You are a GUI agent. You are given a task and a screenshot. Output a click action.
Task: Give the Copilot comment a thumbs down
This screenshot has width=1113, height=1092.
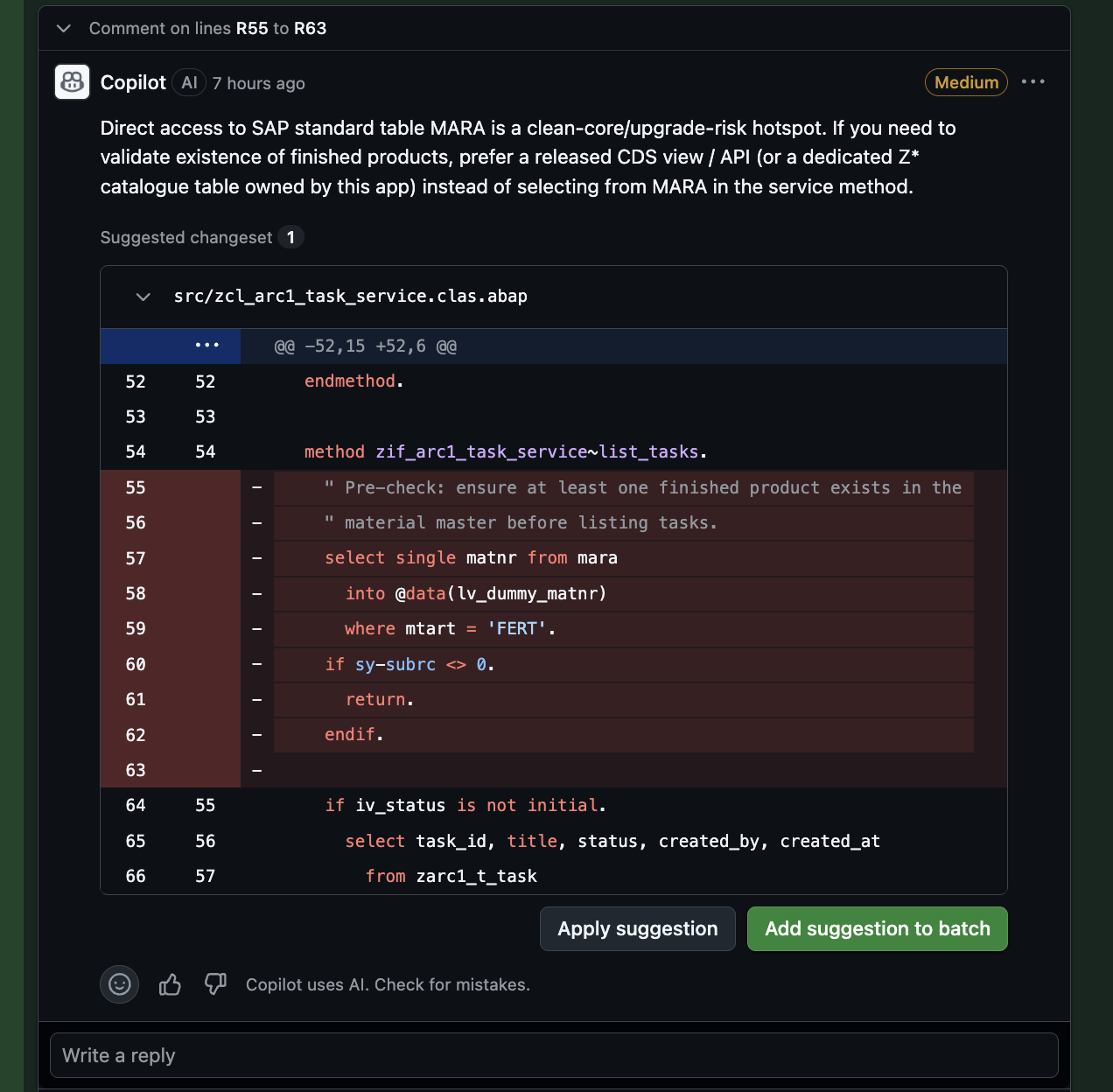pos(215,984)
